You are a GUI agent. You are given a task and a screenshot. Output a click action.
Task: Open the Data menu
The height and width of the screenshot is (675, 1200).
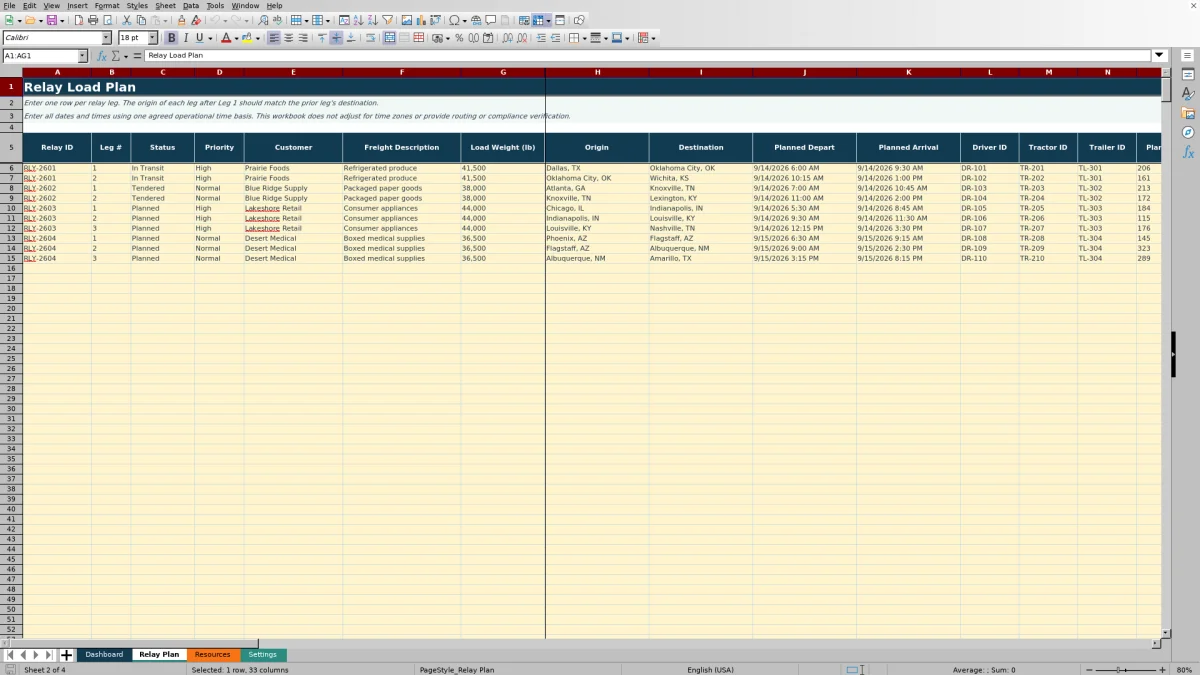coord(191,6)
